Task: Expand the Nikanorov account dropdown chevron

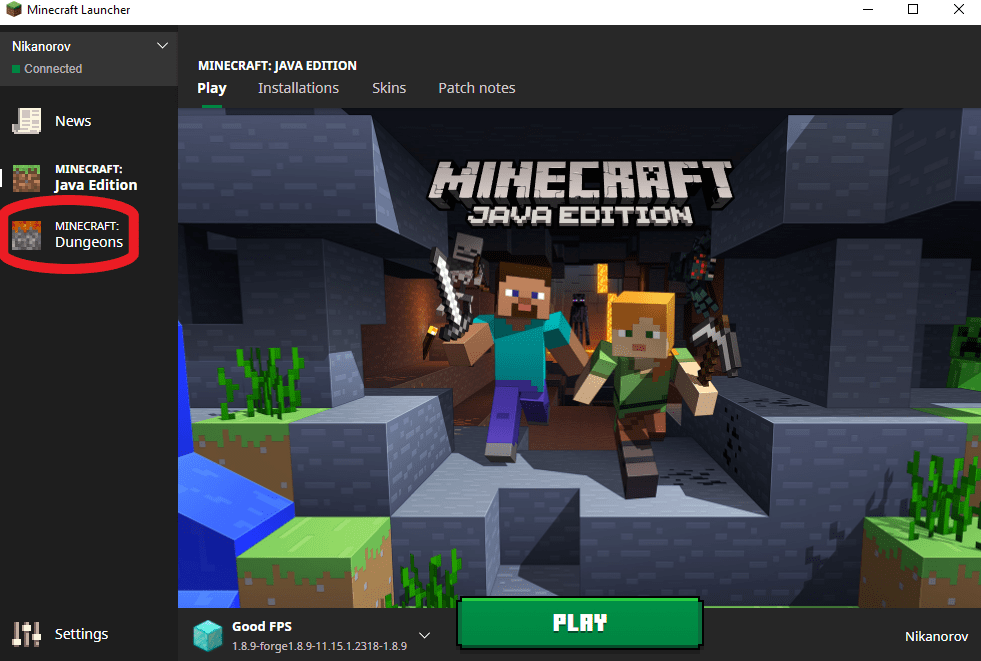Action: pos(162,46)
